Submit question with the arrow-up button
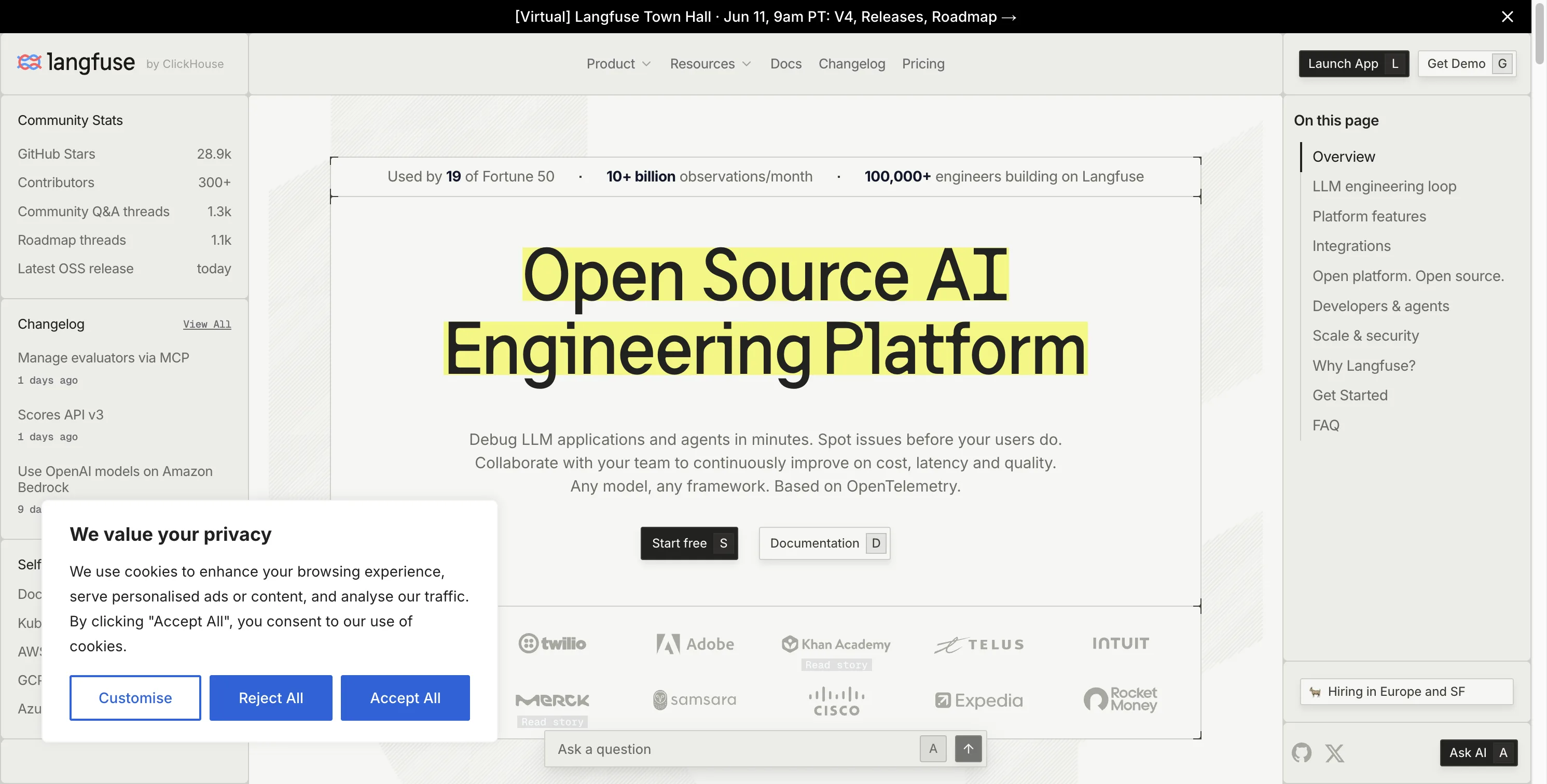 (968, 749)
